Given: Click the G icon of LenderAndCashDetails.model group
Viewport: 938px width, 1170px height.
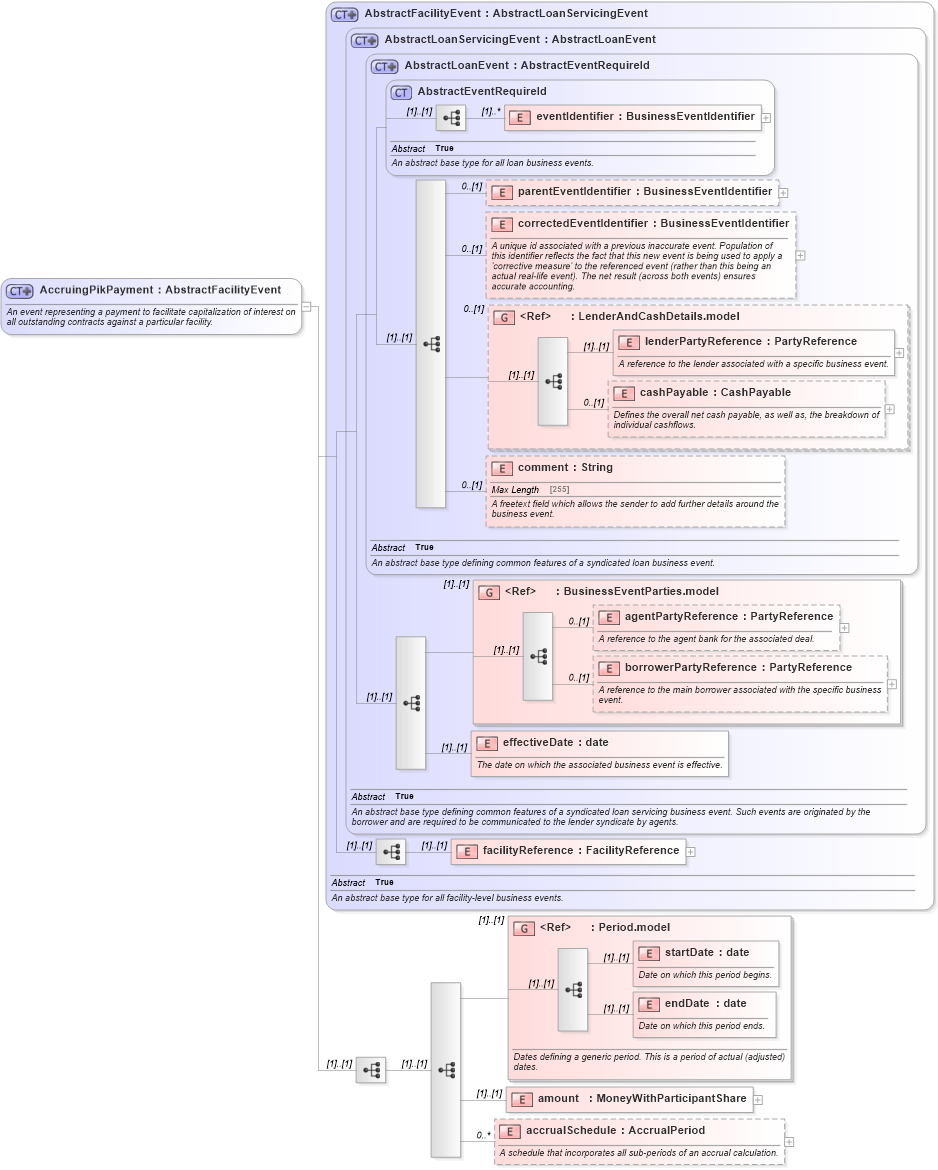Looking at the screenshot, I should (x=502, y=318).
